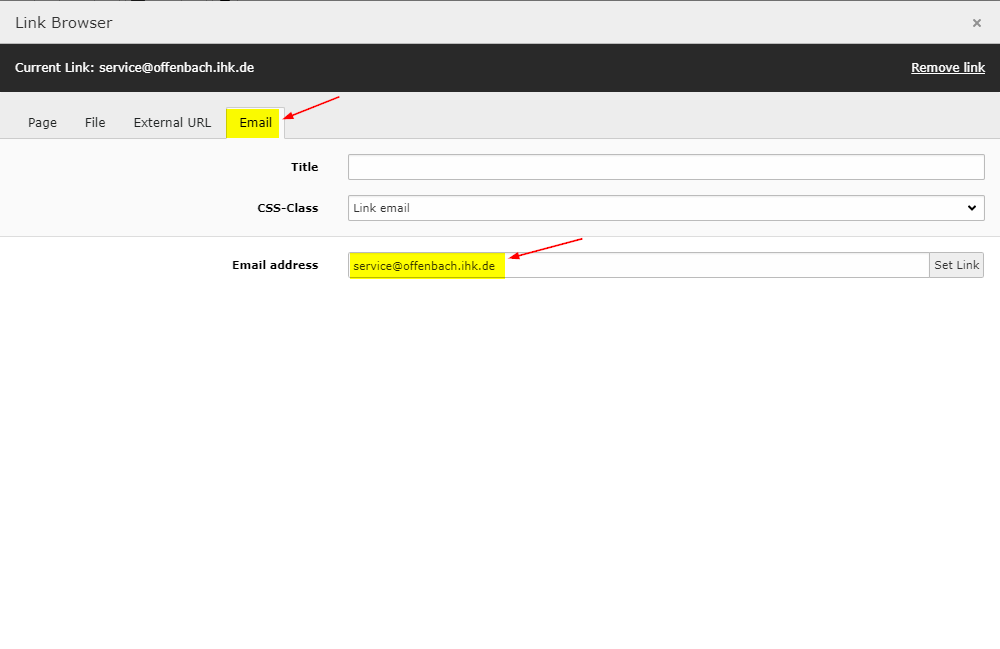Click the CSS-Class label
The image size is (1000, 649).
pos(287,208)
